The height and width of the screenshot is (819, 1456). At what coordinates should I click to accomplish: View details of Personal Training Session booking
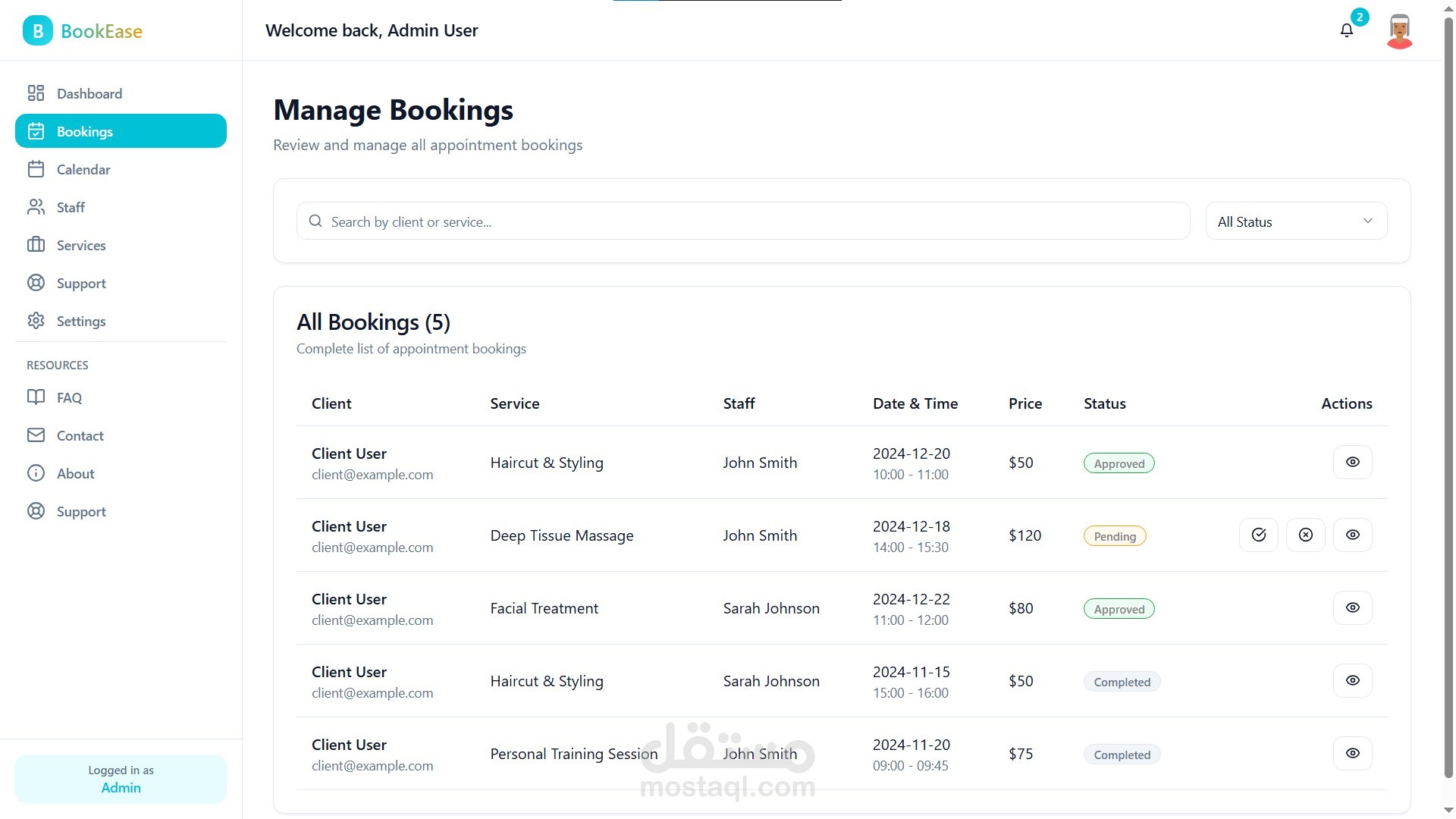[x=1352, y=753]
